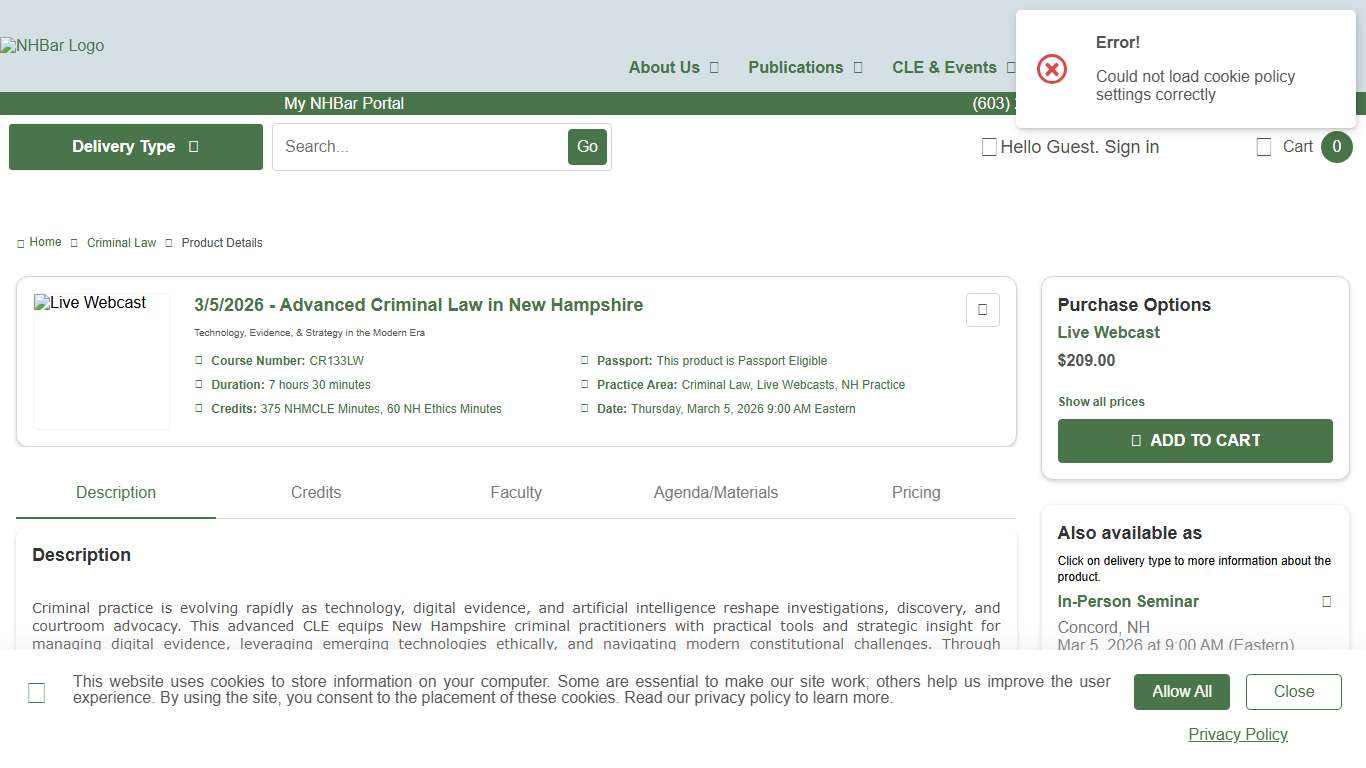This screenshot has height=768, width=1366.
Task: Click the cart icon inside ADD TO CART
Action: pyautogui.click(x=1136, y=440)
